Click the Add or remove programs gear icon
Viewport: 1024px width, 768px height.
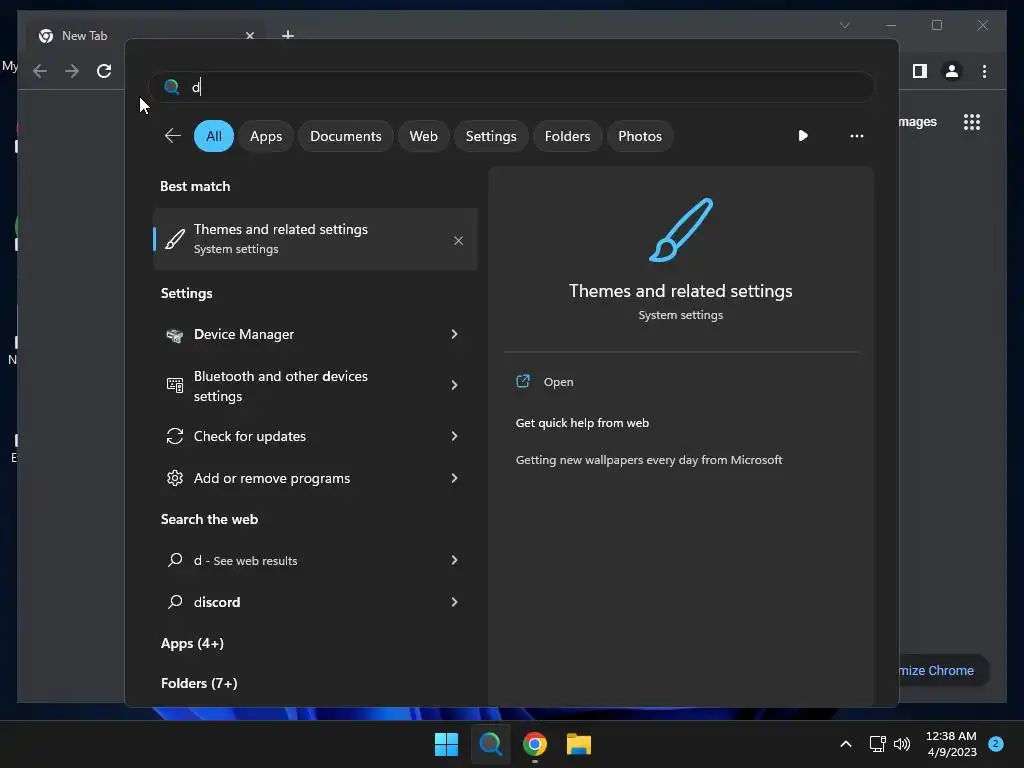coord(175,478)
